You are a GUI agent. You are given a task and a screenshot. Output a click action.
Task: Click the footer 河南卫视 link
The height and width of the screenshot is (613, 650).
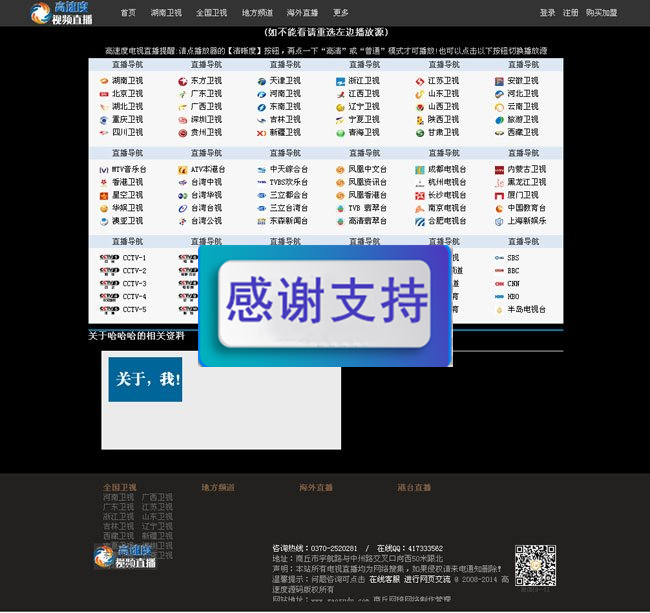pos(119,497)
